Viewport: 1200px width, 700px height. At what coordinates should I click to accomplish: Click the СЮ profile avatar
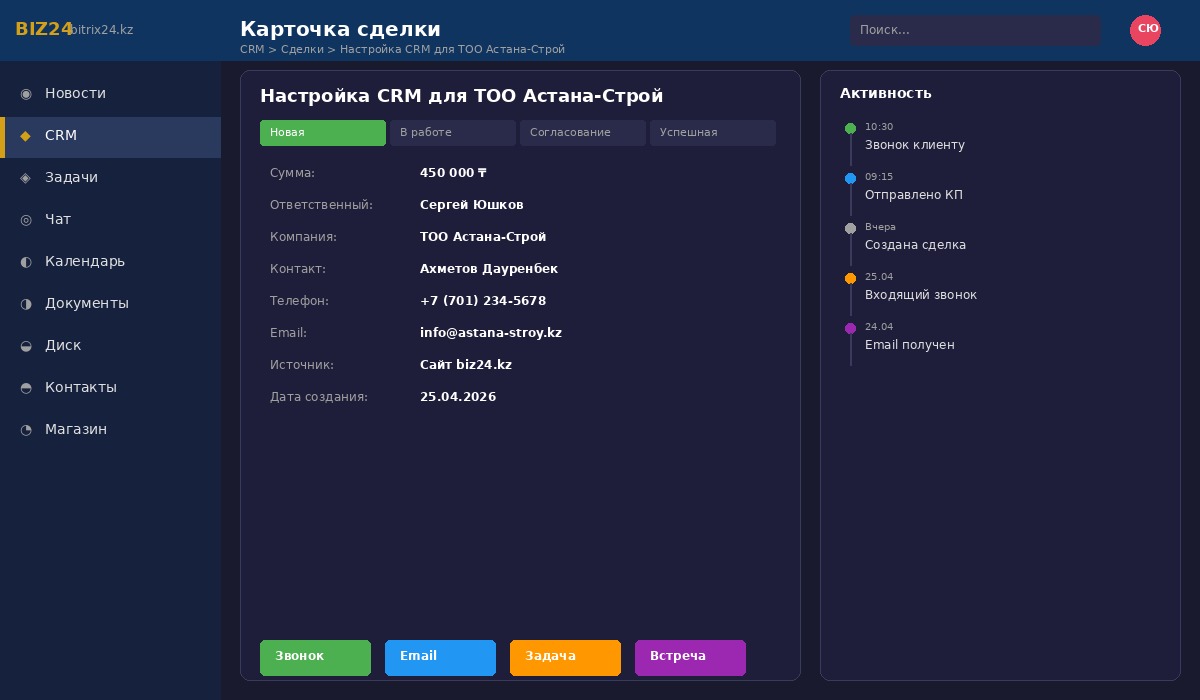click(x=1146, y=30)
